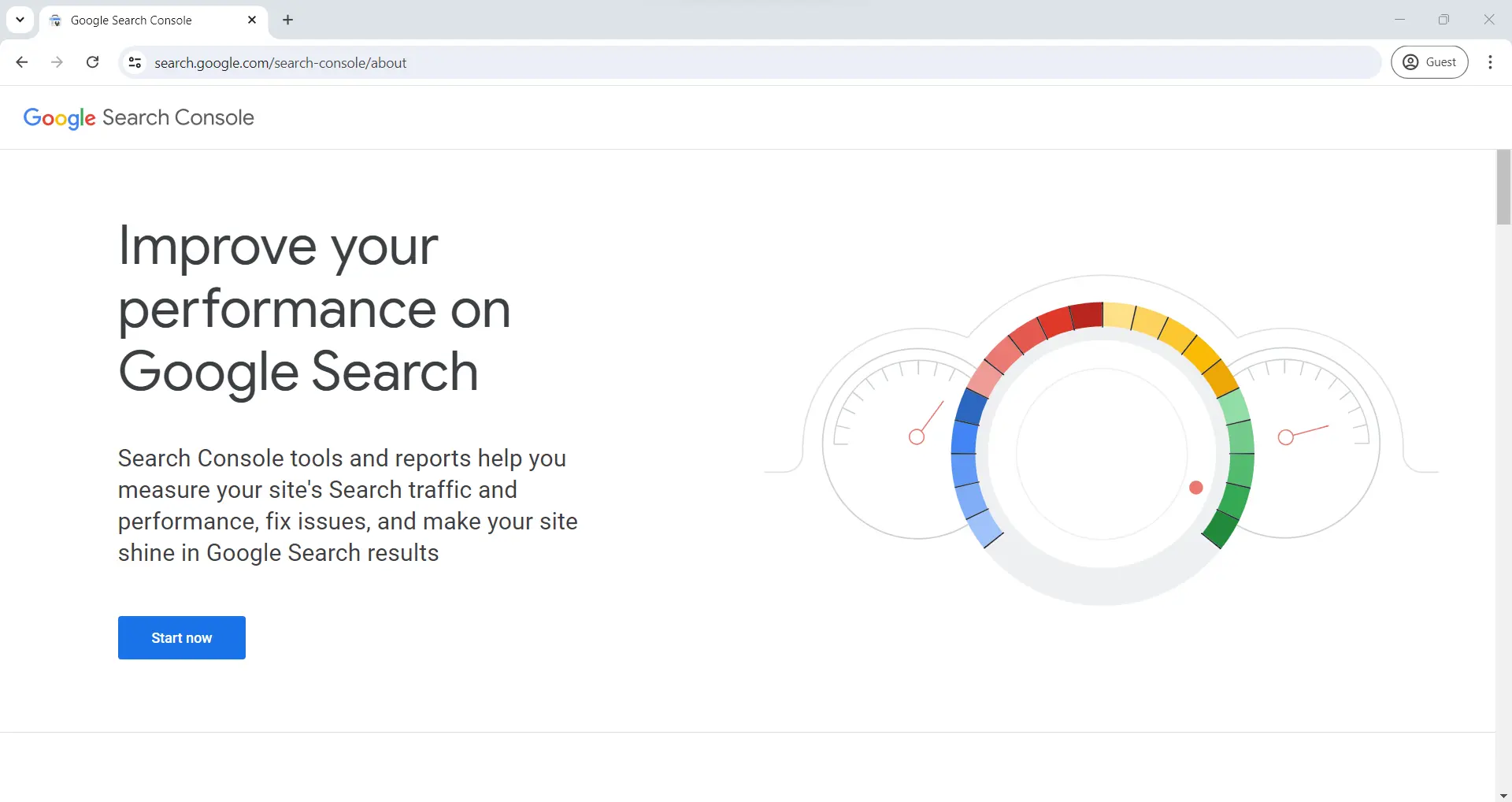Screen dimensions: 1512x802
Task: Click the headline 'Improve your performance' text
Action: (x=313, y=309)
